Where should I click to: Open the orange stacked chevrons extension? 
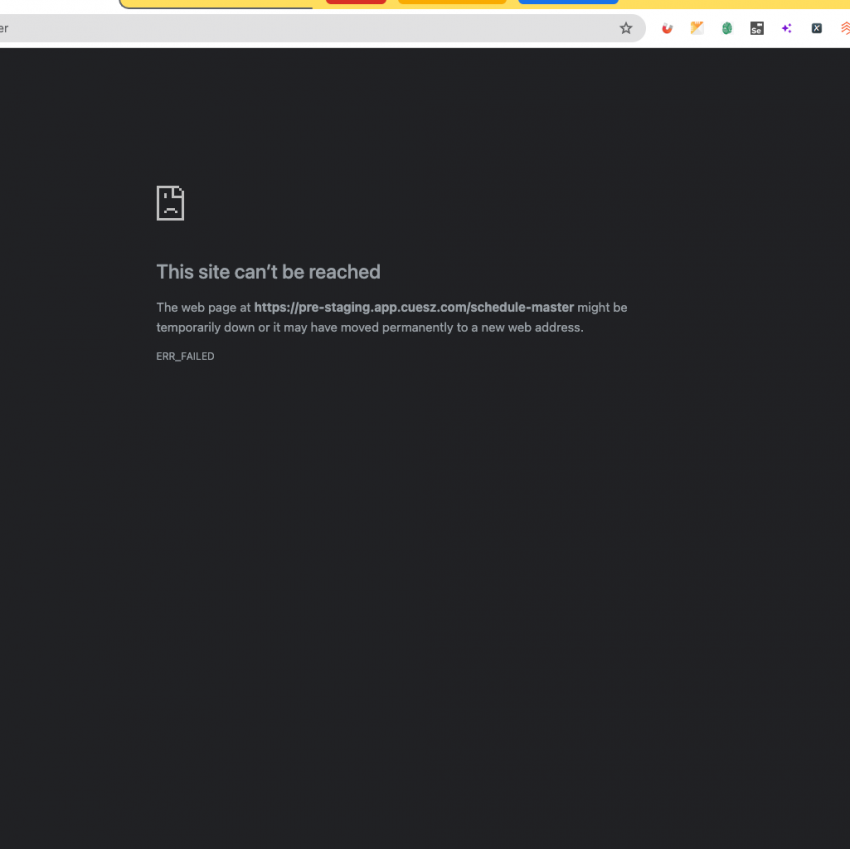[x=845, y=28]
